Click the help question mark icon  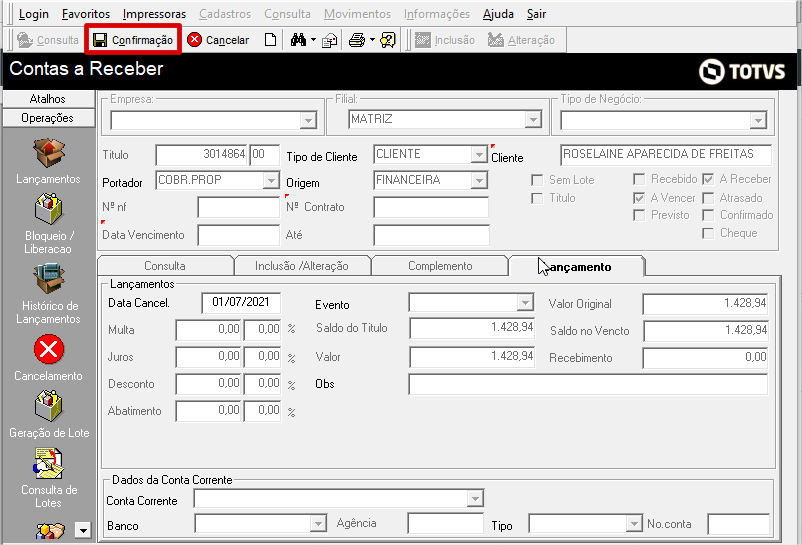[388, 40]
